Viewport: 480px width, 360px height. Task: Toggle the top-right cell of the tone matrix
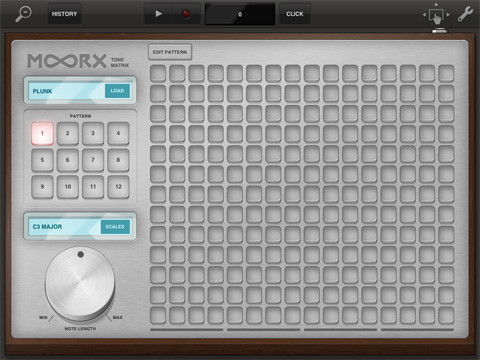[x=446, y=73]
